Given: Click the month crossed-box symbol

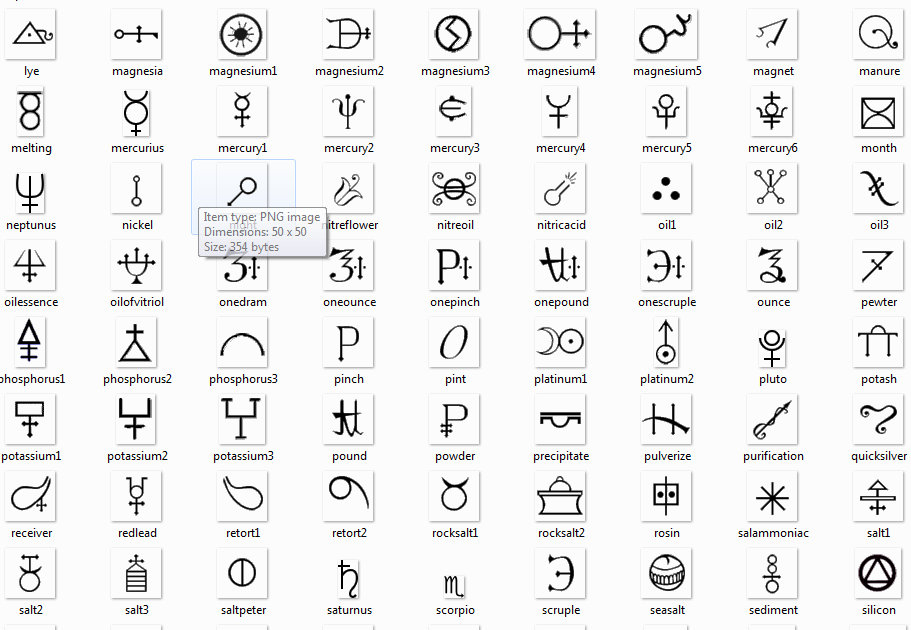Looking at the screenshot, I should (x=878, y=110).
